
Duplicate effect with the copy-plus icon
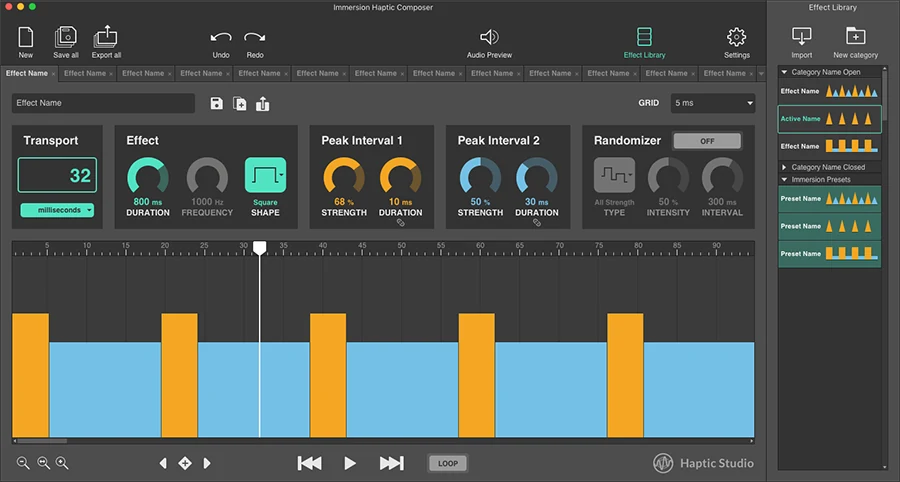point(239,103)
